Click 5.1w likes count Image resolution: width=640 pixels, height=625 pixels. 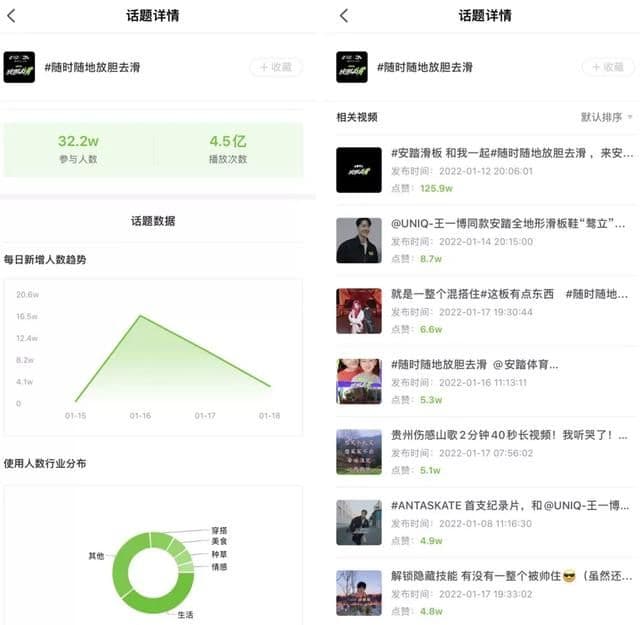click(430, 471)
